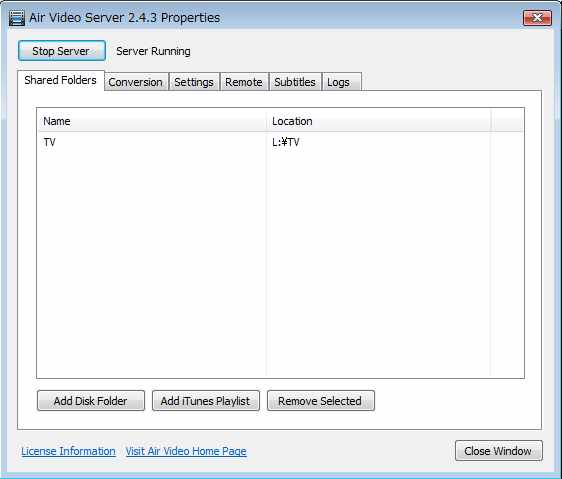Viewport: 562px width, 479px height.
Task: Open the Subtitles tab
Action: click(295, 82)
